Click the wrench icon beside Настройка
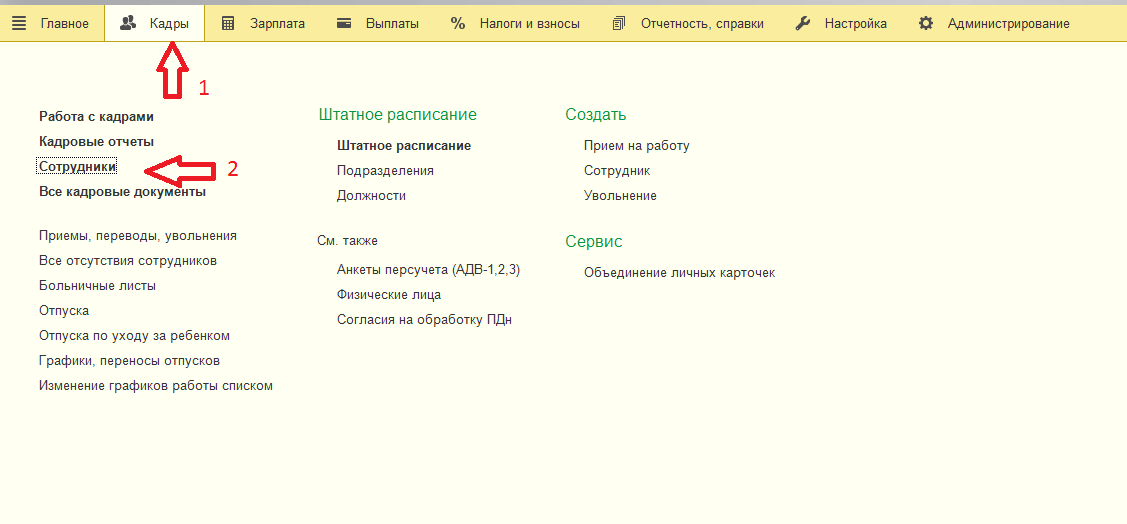 803,24
